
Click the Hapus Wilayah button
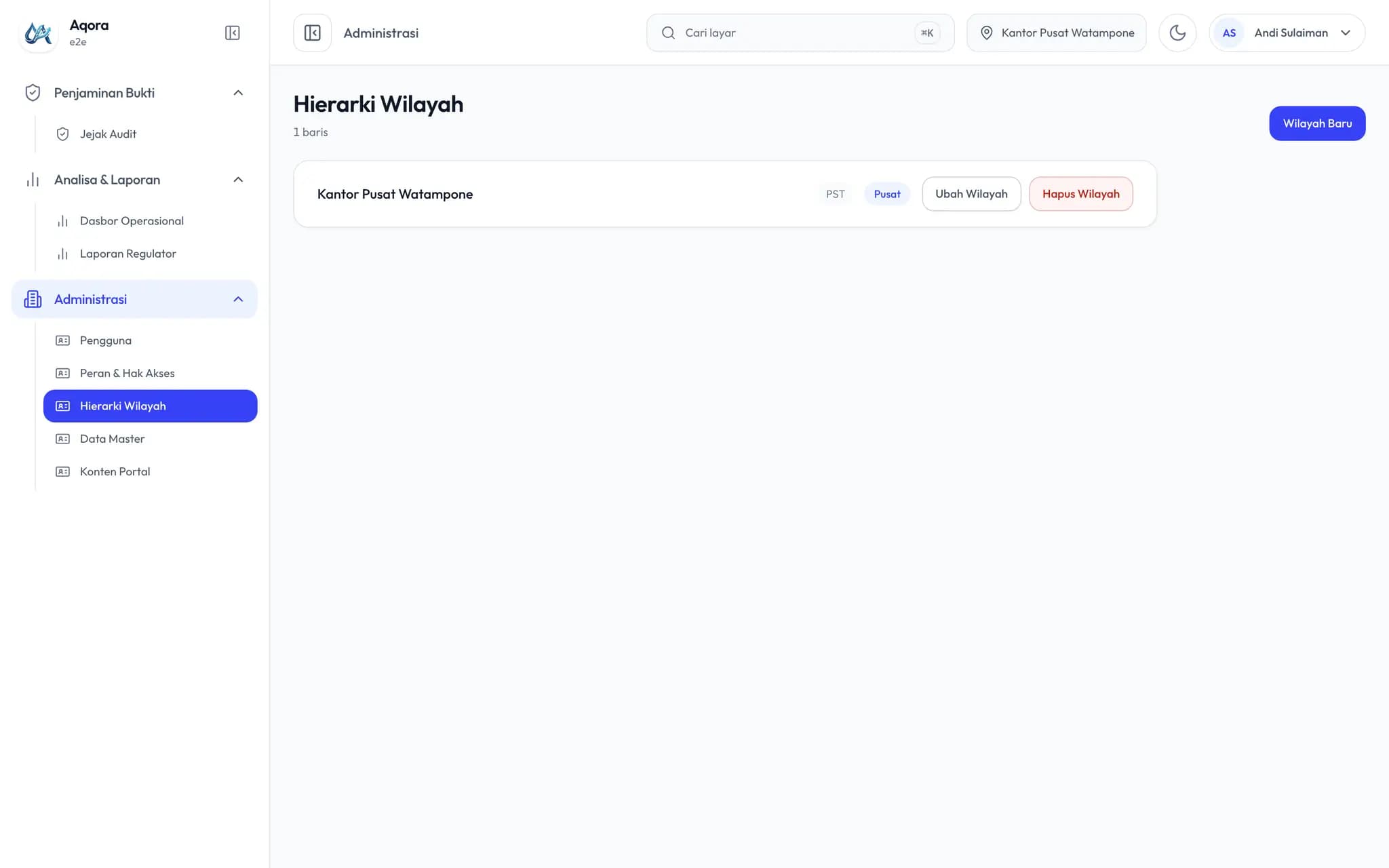(x=1080, y=194)
